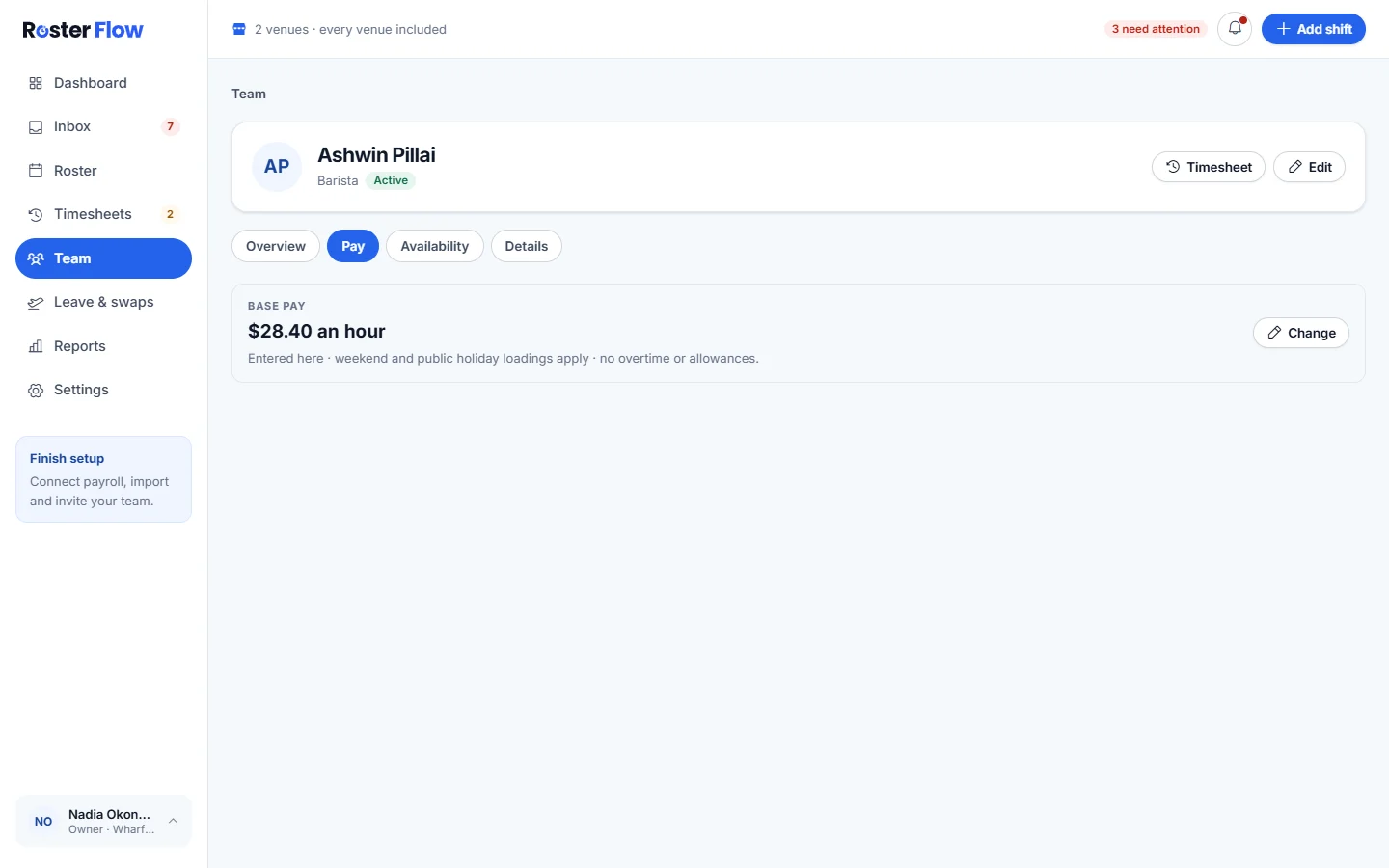Open the Finish setup card
Image resolution: width=1389 pixels, height=868 pixels.
(103, 479)
